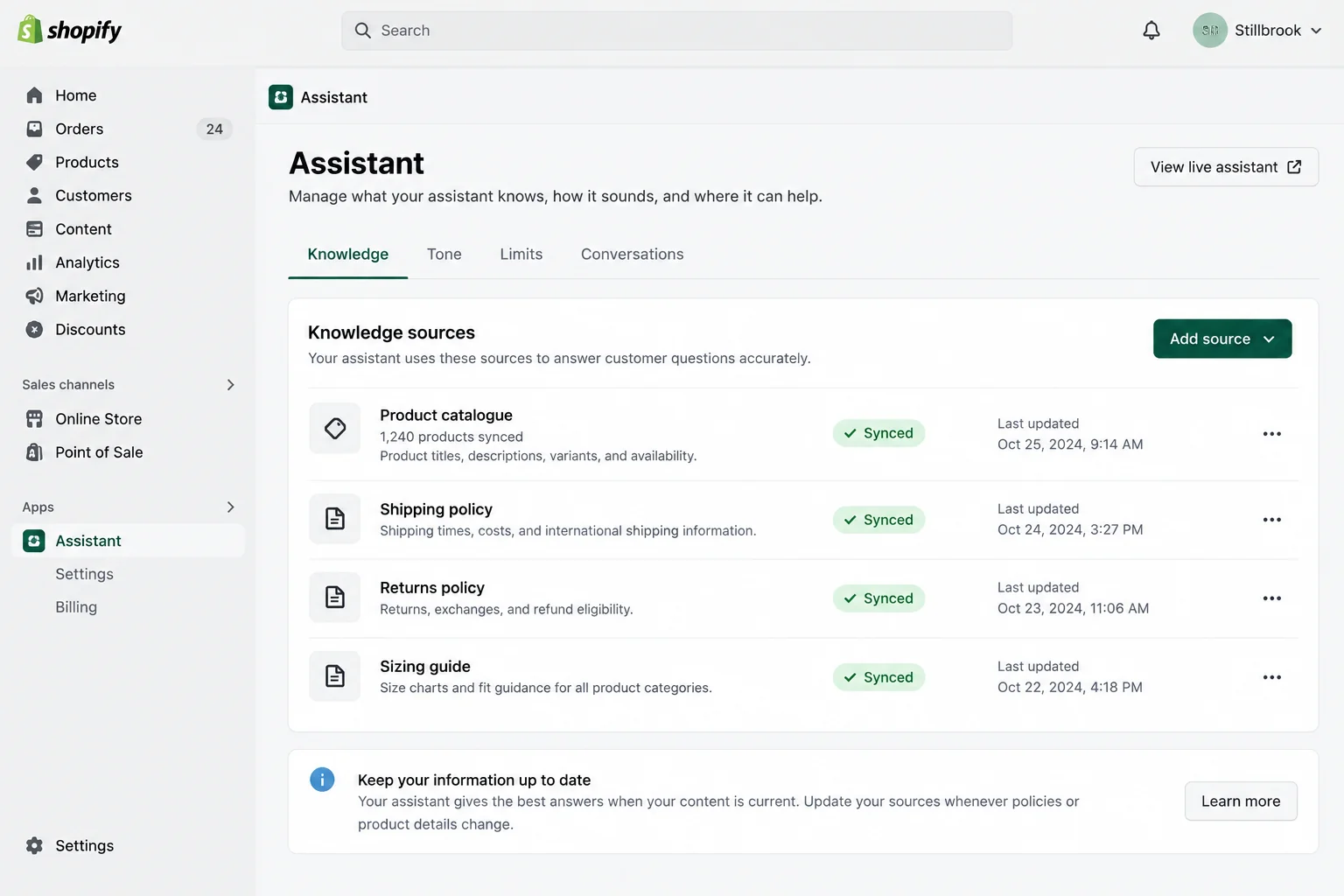Click 'Keep your information up to date' heading
The height and width of the screenshot is (896, 1344).
click(x=474, y=780)
